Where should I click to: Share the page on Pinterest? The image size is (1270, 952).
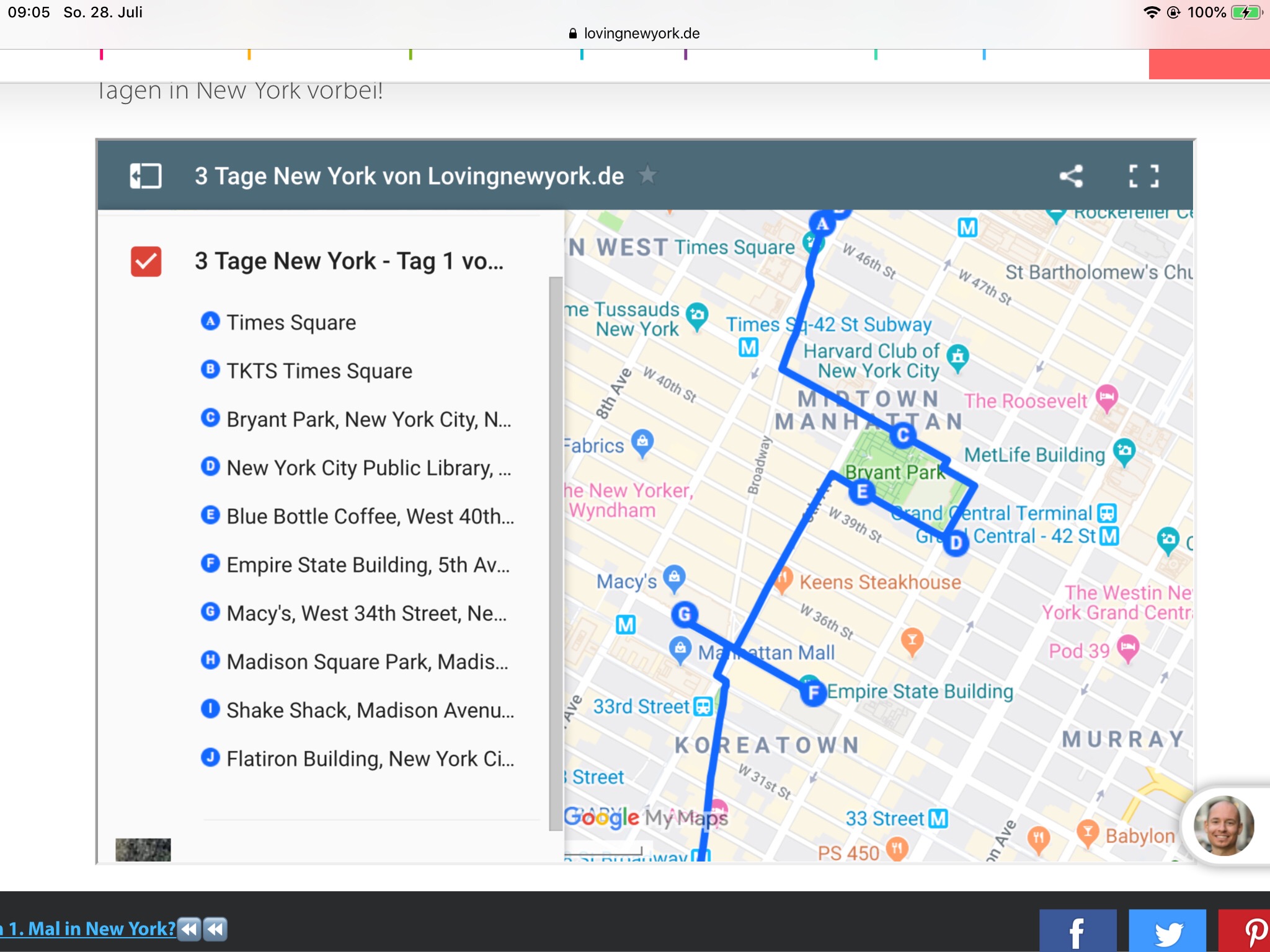click(x=1244, y=931)
